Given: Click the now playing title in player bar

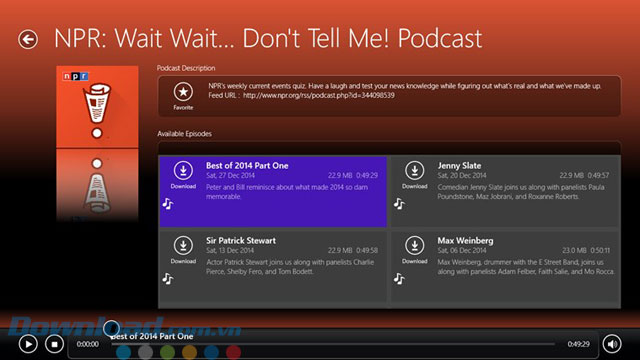Looking at the screenshot, I should (x=152, y=336).
